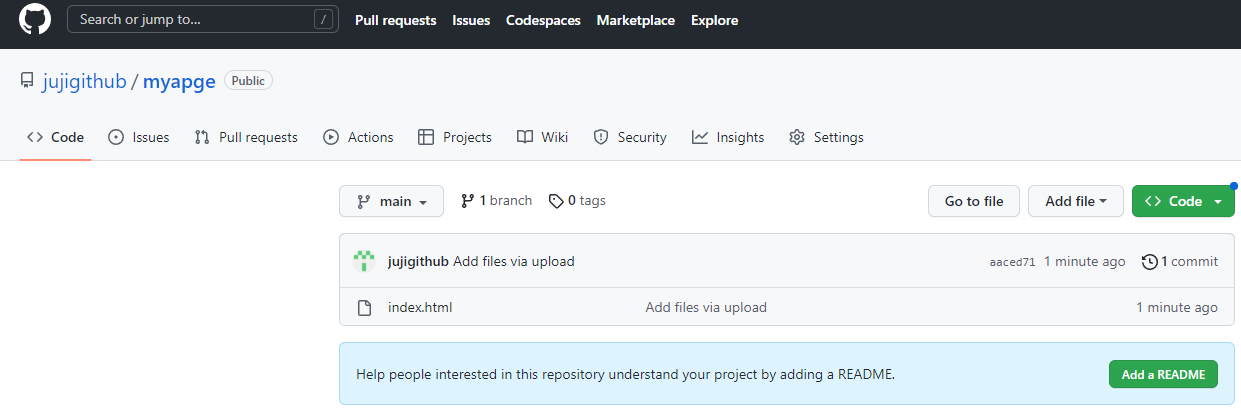Click the slash shortcut icon in search box
Viewport: 1241px width, 418px height.
(x=323, y=19)
